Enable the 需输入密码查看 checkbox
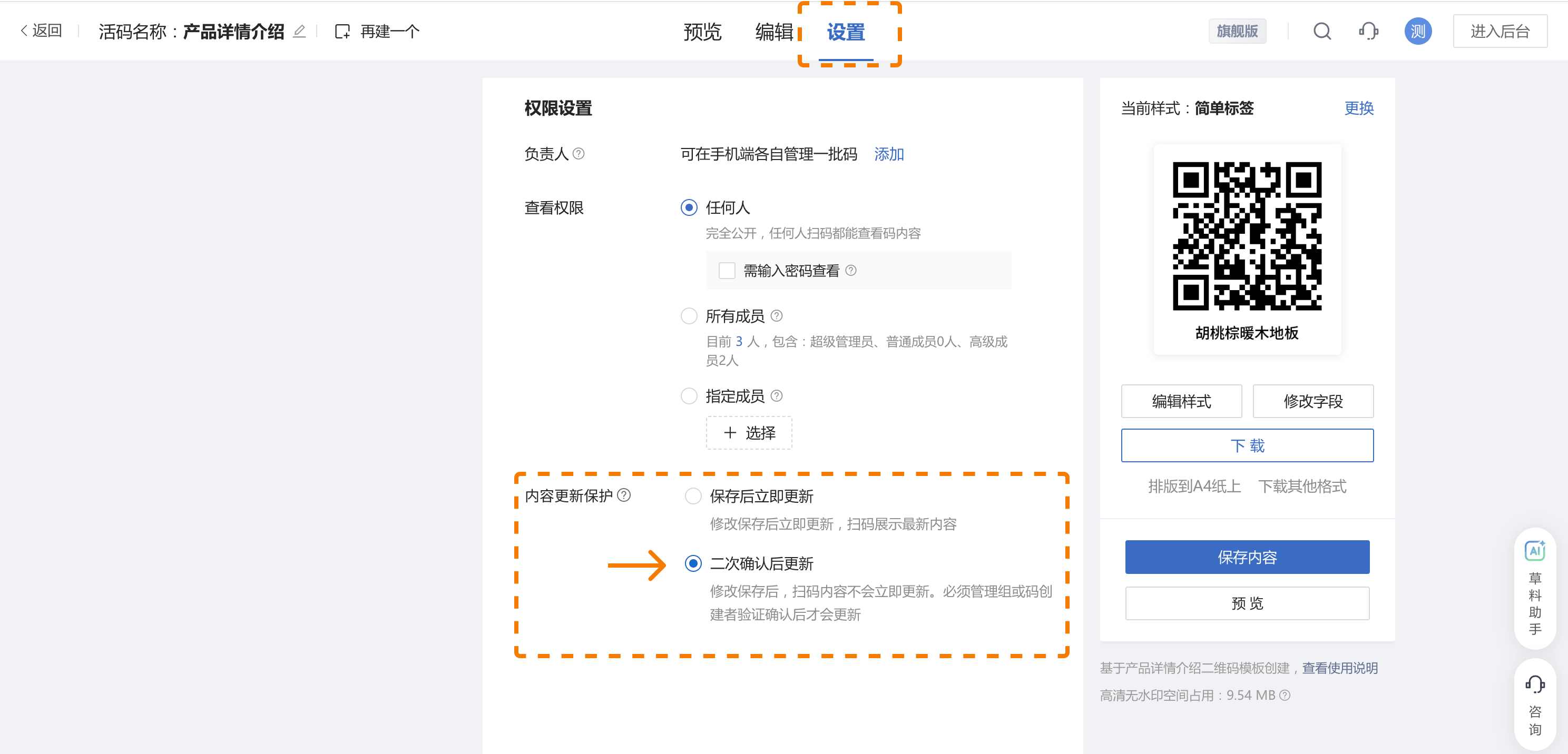 point(727,271)
